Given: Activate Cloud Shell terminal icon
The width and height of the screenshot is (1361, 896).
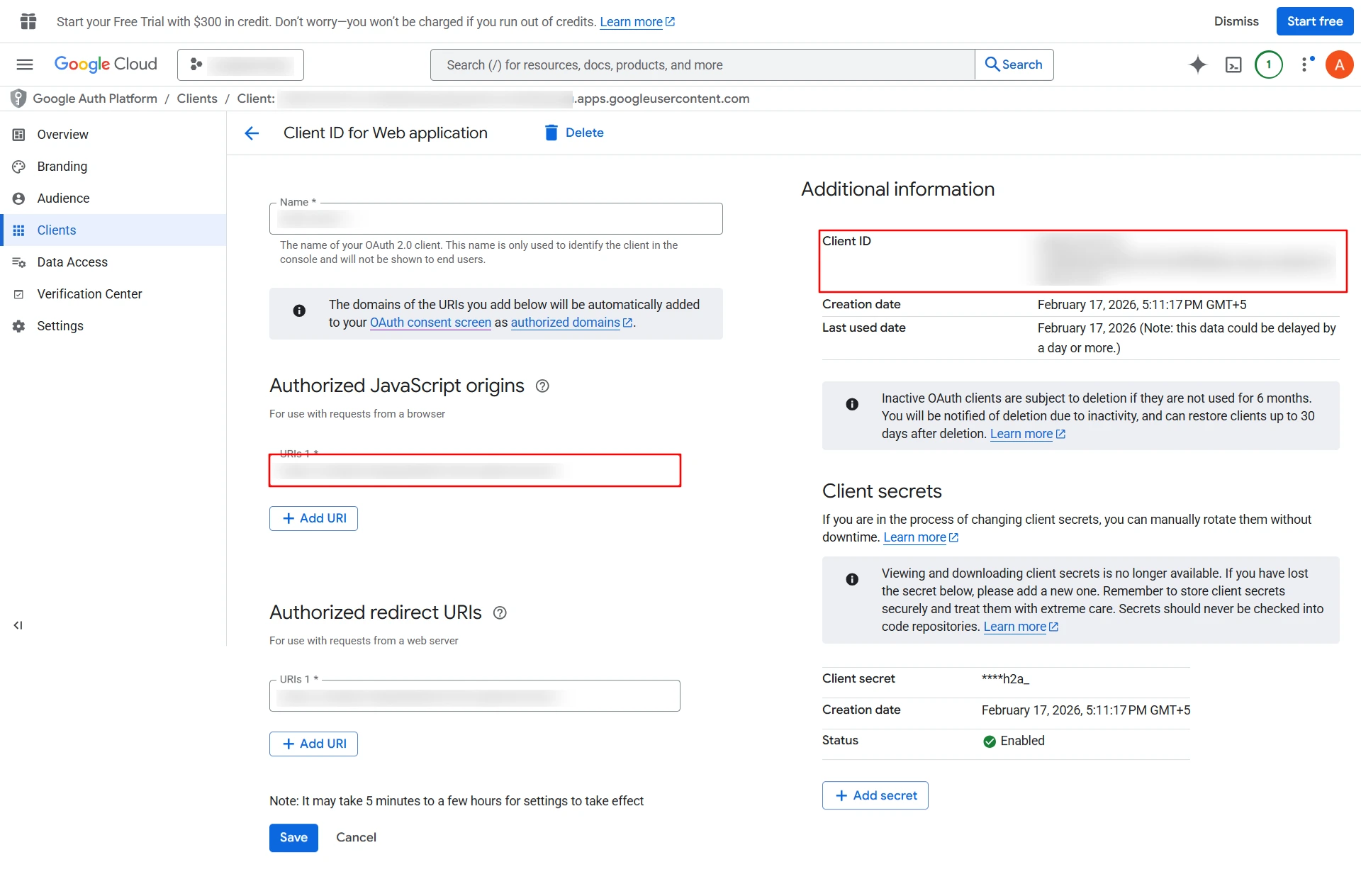Looking at the screenshot, I should 1234,65.
